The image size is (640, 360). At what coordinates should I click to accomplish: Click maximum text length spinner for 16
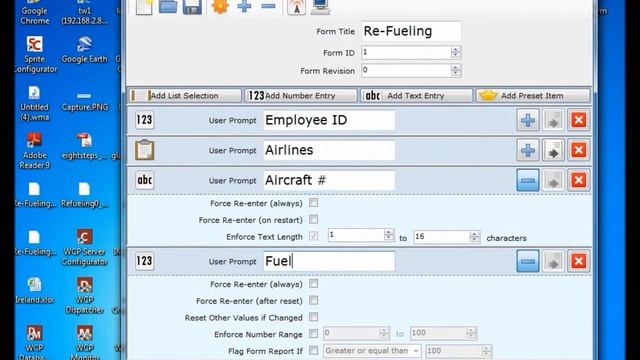click(x=474, y=237)
